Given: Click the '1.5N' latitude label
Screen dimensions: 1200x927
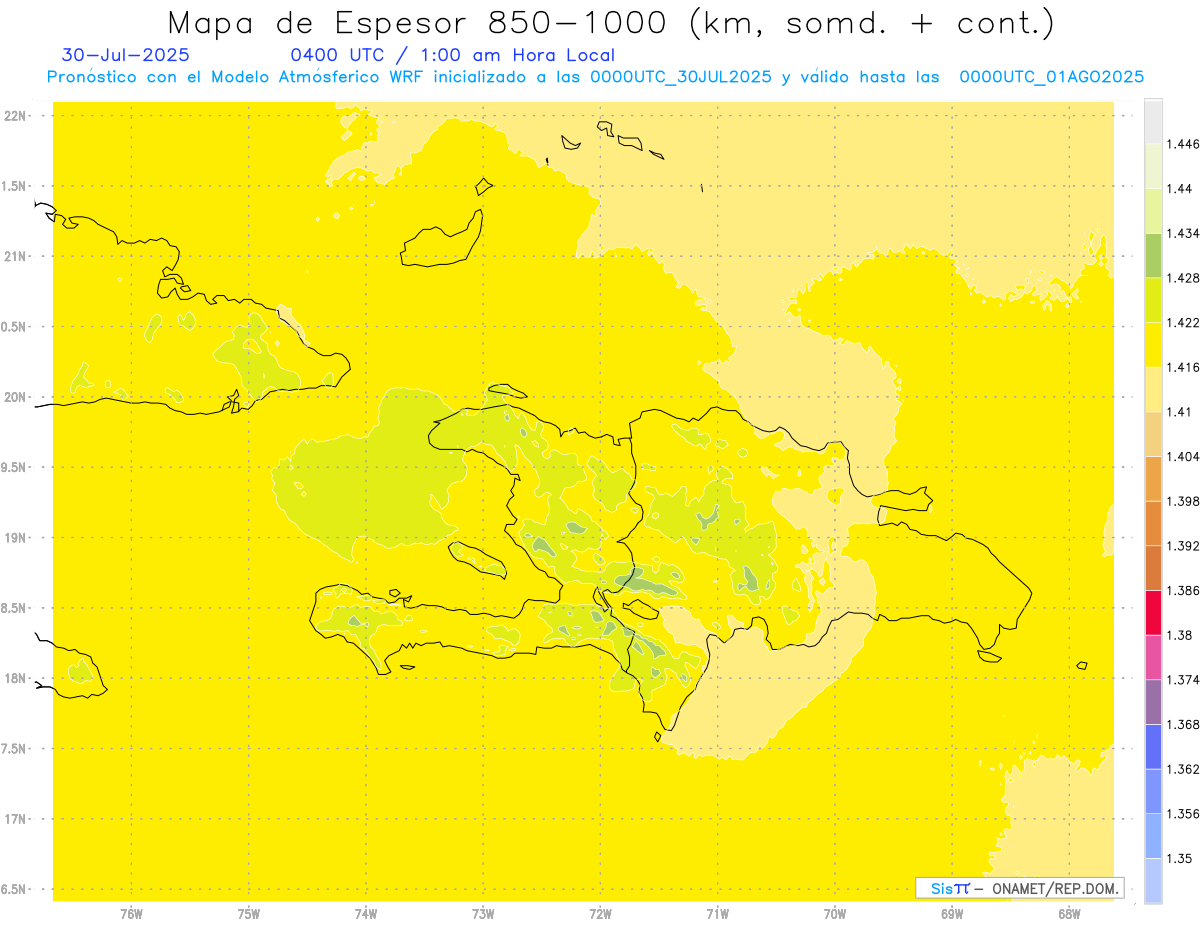Looking at the screenshot, I should click(15, 186).
